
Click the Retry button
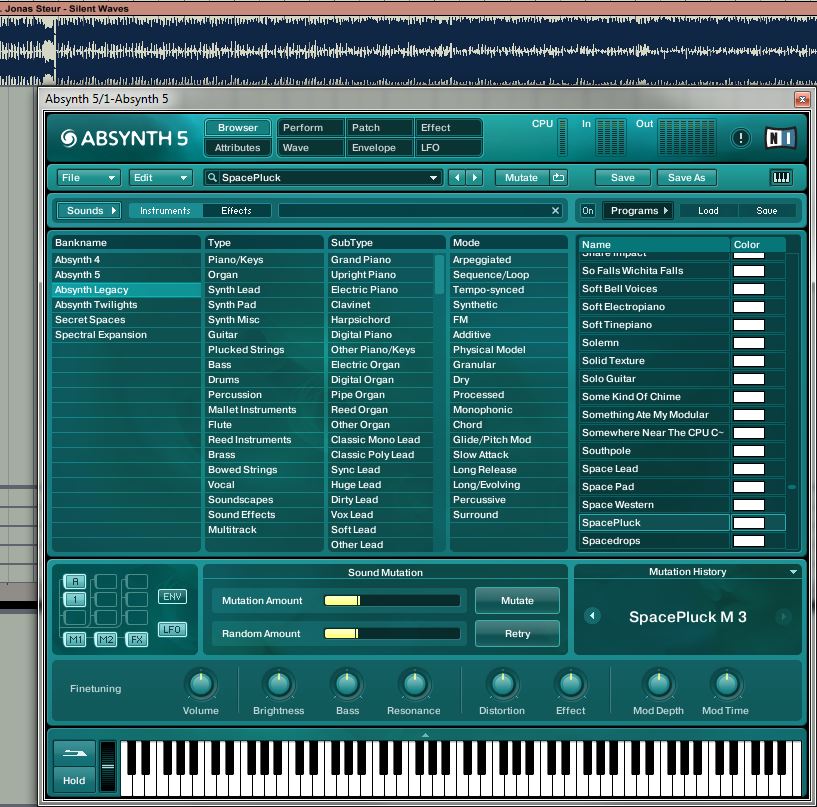[517, 633]
